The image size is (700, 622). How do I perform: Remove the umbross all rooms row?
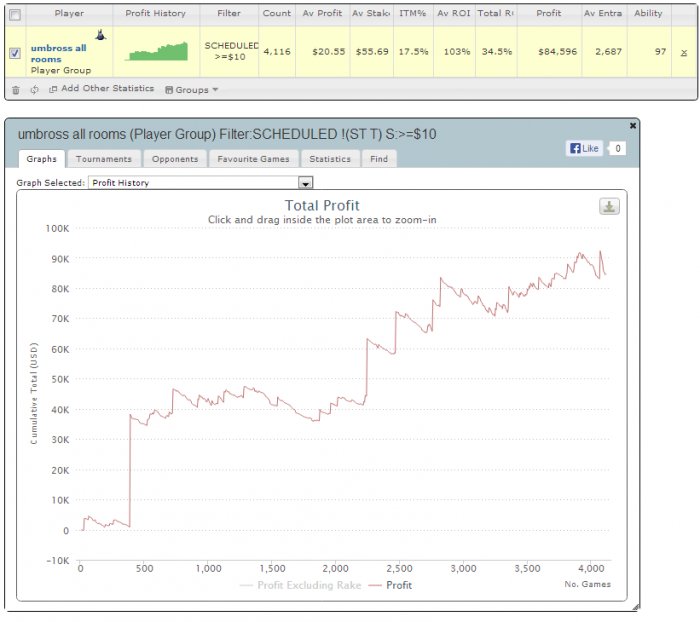coord(683,53)
